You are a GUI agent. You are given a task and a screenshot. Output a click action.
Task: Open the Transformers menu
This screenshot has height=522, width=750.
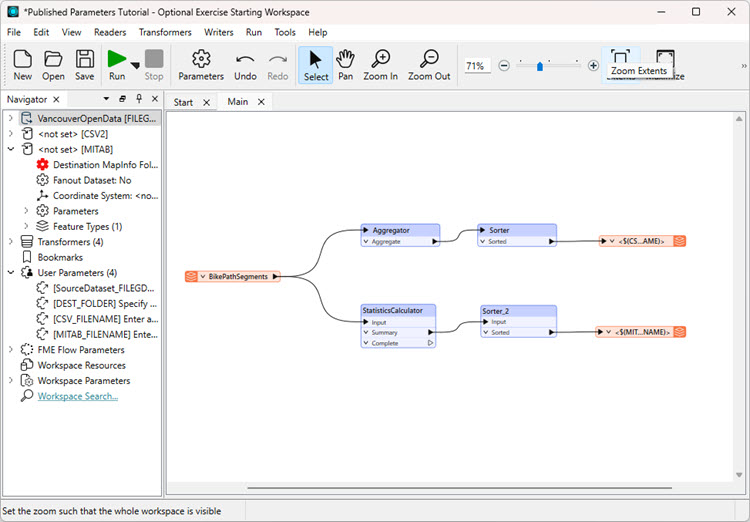[x=165, y=32]
